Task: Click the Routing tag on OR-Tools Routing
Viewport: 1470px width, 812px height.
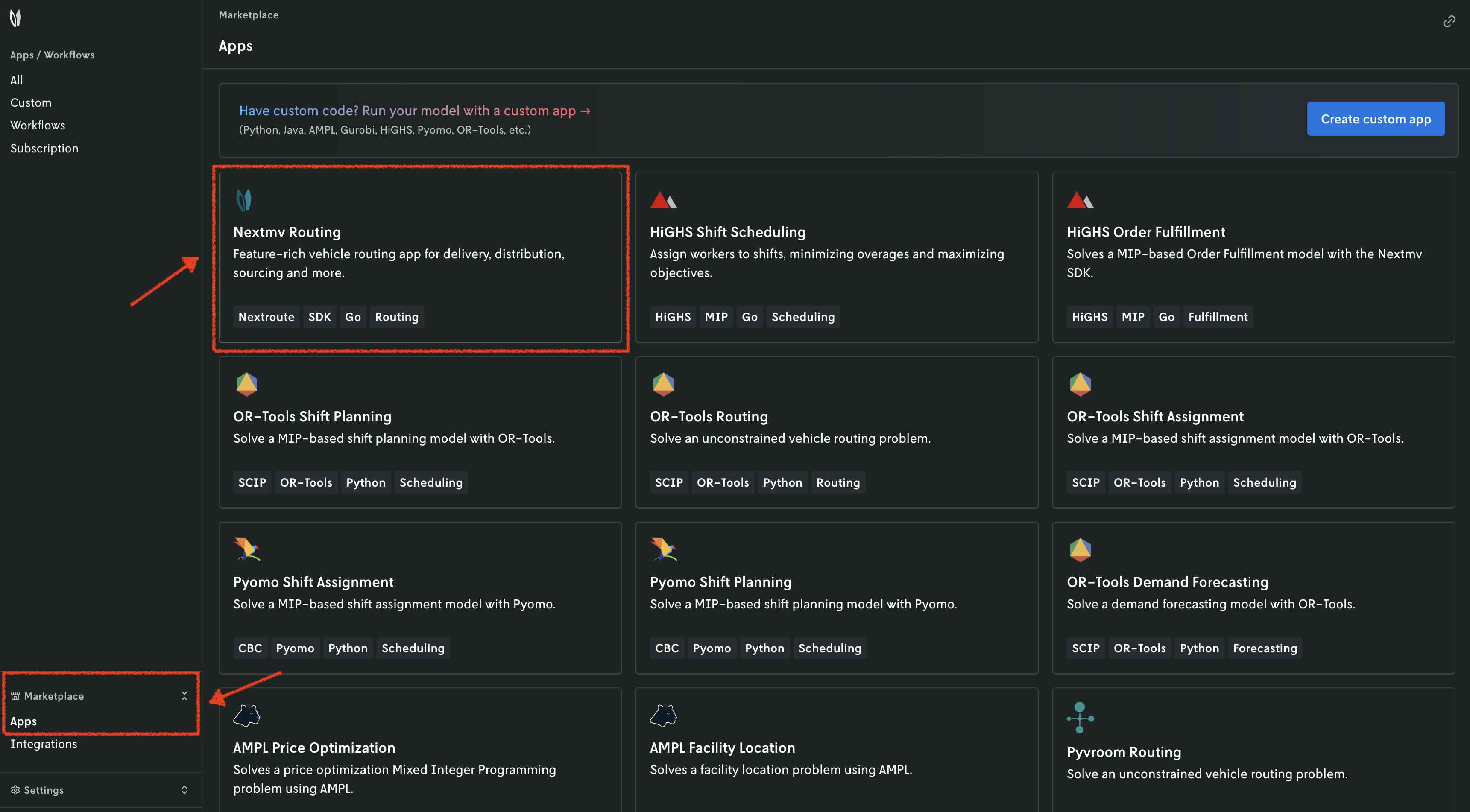Action: [x=838, y=482]
